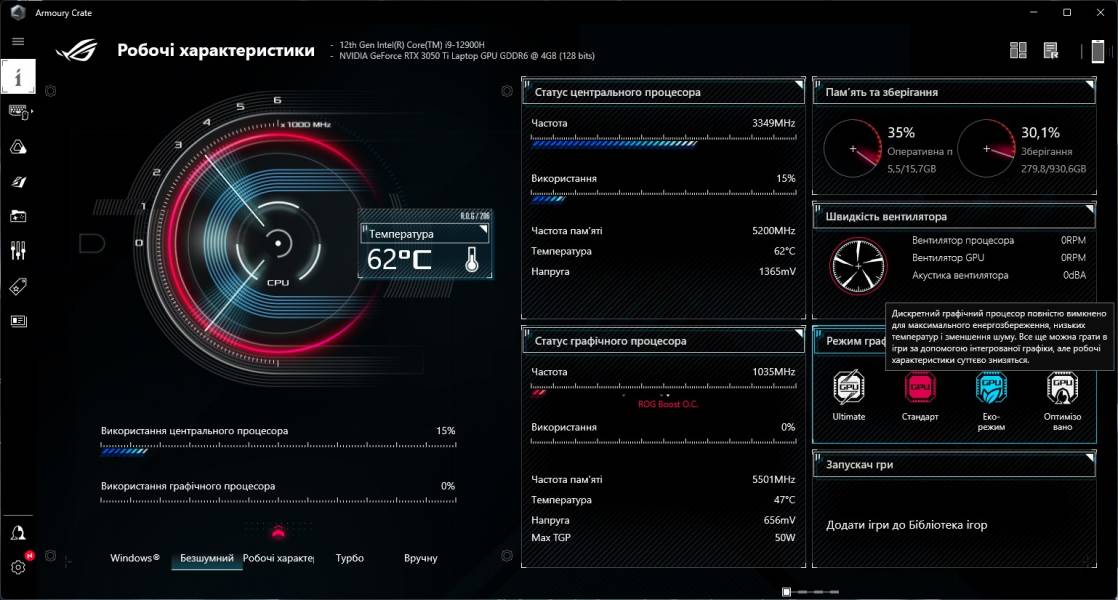Click CPU frequency value 3349MHz
This screenshot has width=1118, height=600.
(x=774, y=123)
